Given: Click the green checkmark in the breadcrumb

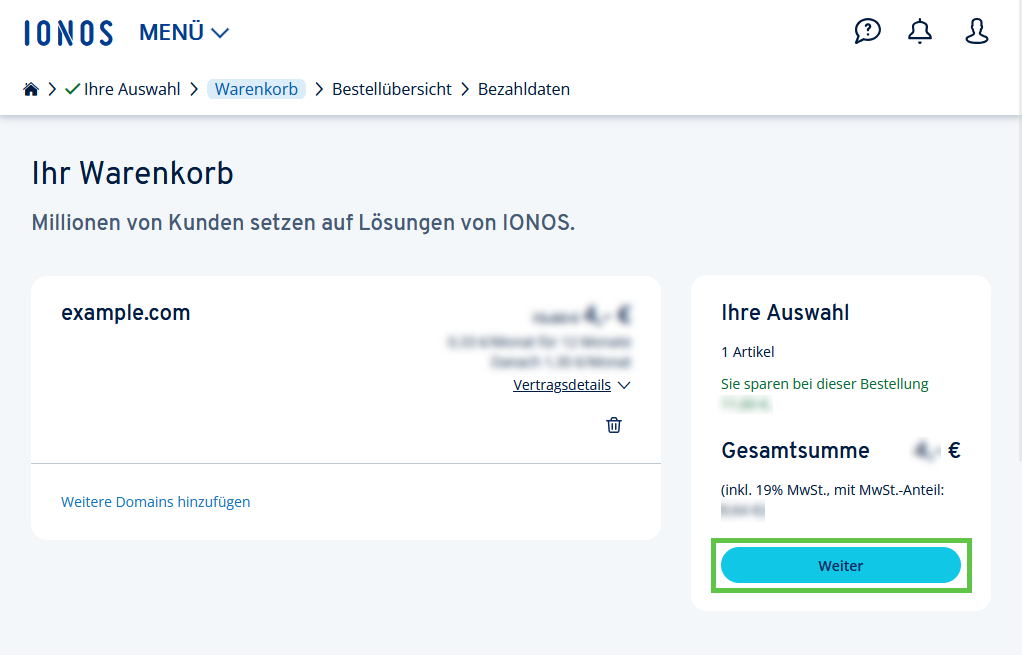Looking at the screenshot, I should pos(72,89).
